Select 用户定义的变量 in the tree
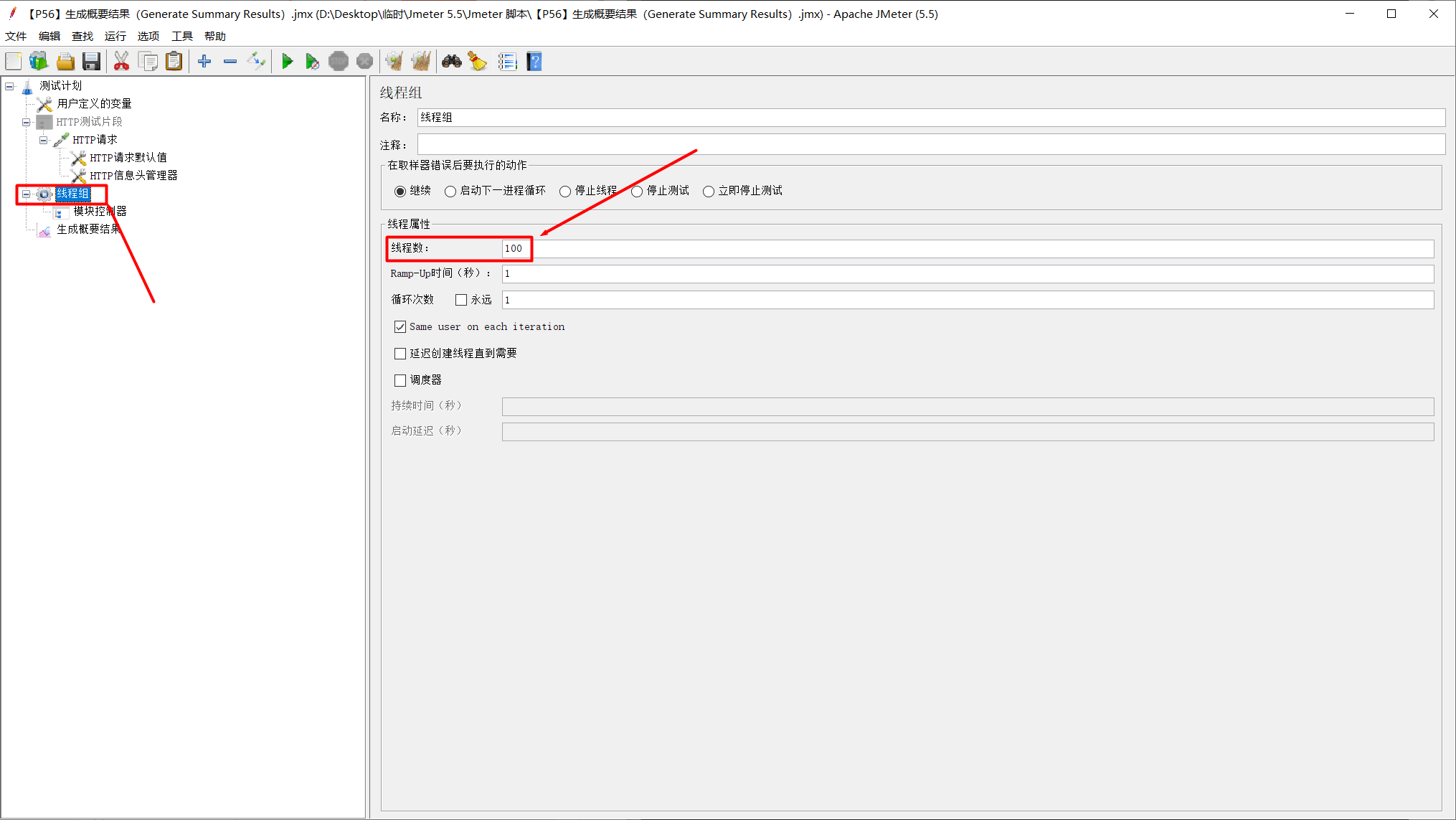 click(94, 104)
